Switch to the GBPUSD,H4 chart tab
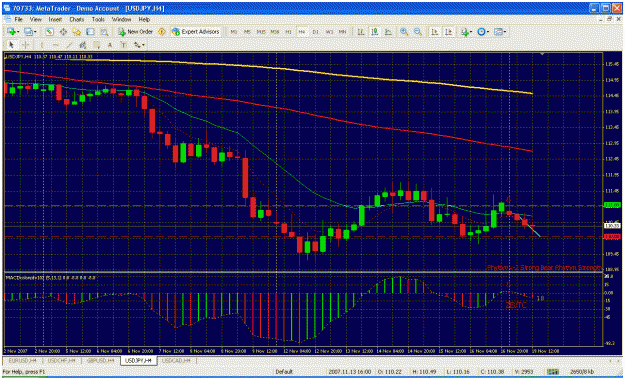The height and width of the screenshot is (378, 625). [x=100, y=360]
